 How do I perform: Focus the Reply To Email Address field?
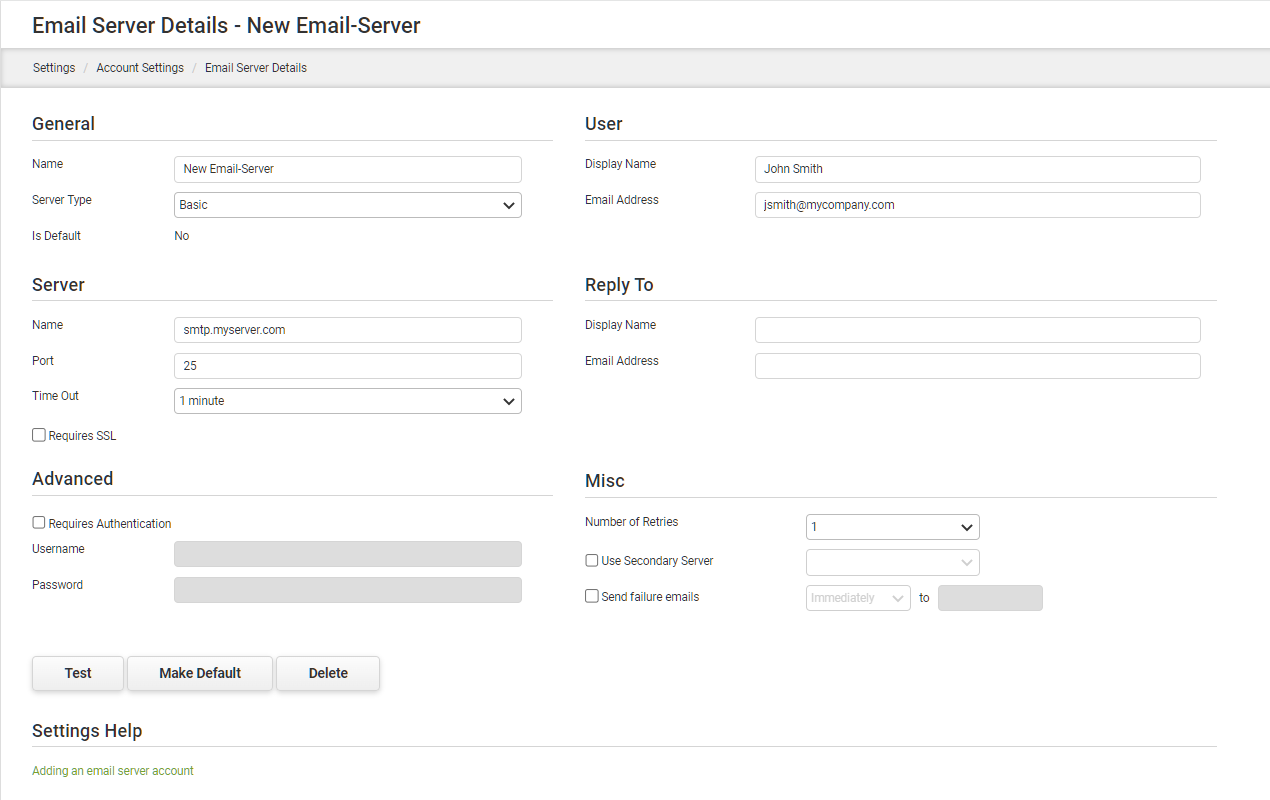pyautogui.click(x=977, y=366)
